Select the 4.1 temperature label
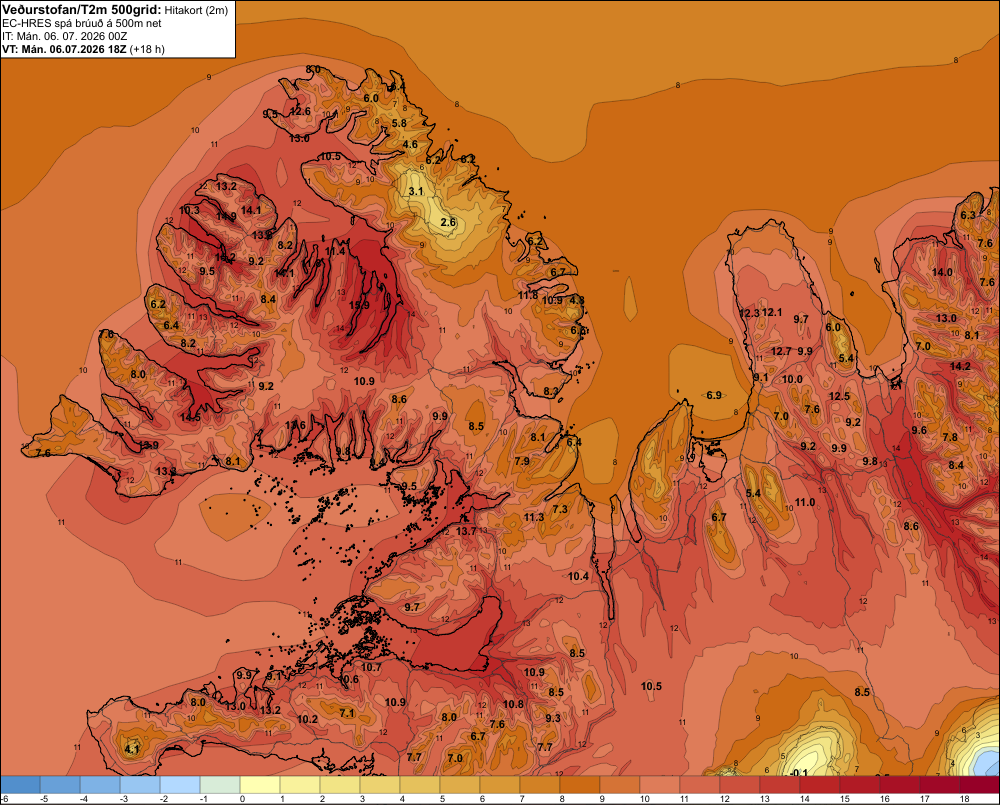Screen dimensions: 1000x805 (x=131, y=749)
